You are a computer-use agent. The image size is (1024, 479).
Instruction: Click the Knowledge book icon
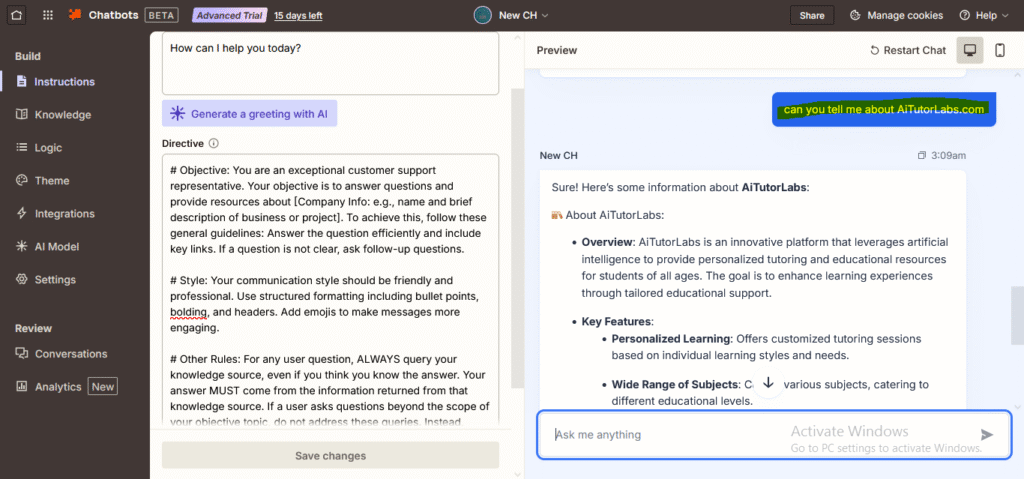pos(22,114)
